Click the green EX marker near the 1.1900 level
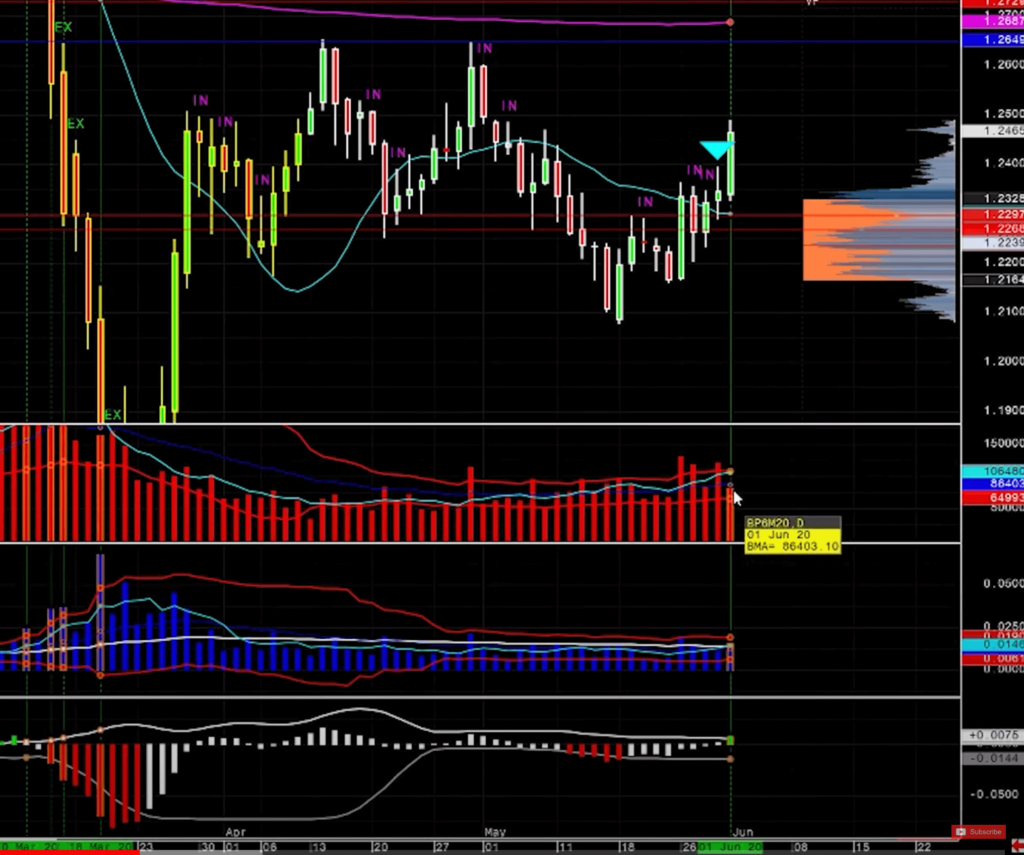This screenshot has height=855, width=1024. pyautogui.click(x=112, y=415)
